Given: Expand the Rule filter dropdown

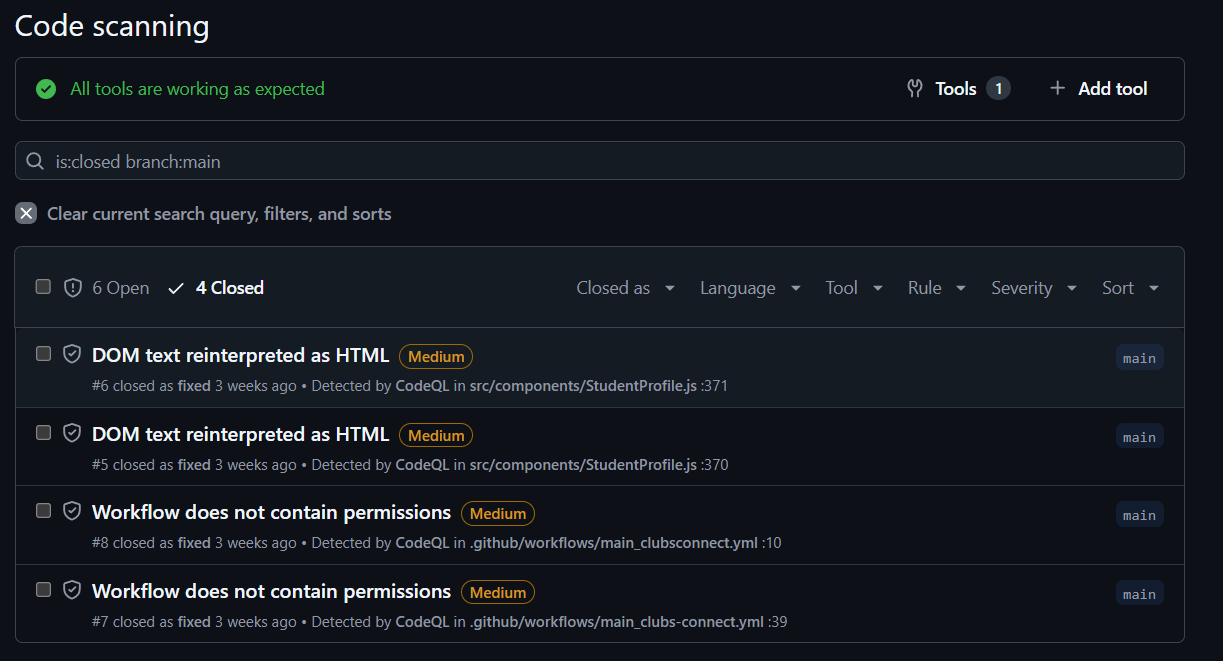Looking at the screenshot, I should click(x=937, y=288).
